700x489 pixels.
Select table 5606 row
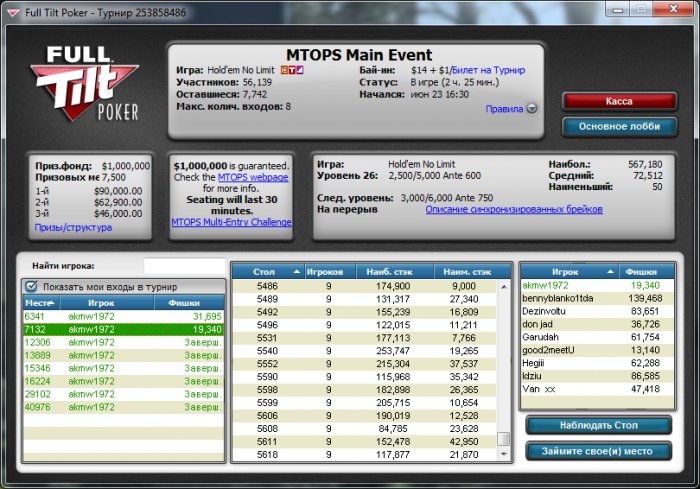[365, 415]
